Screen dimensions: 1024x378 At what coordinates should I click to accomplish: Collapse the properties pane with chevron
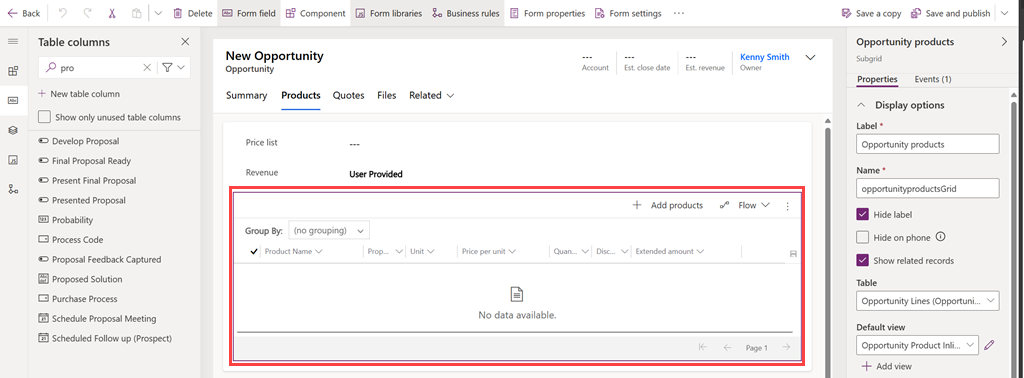[1004, 42]
